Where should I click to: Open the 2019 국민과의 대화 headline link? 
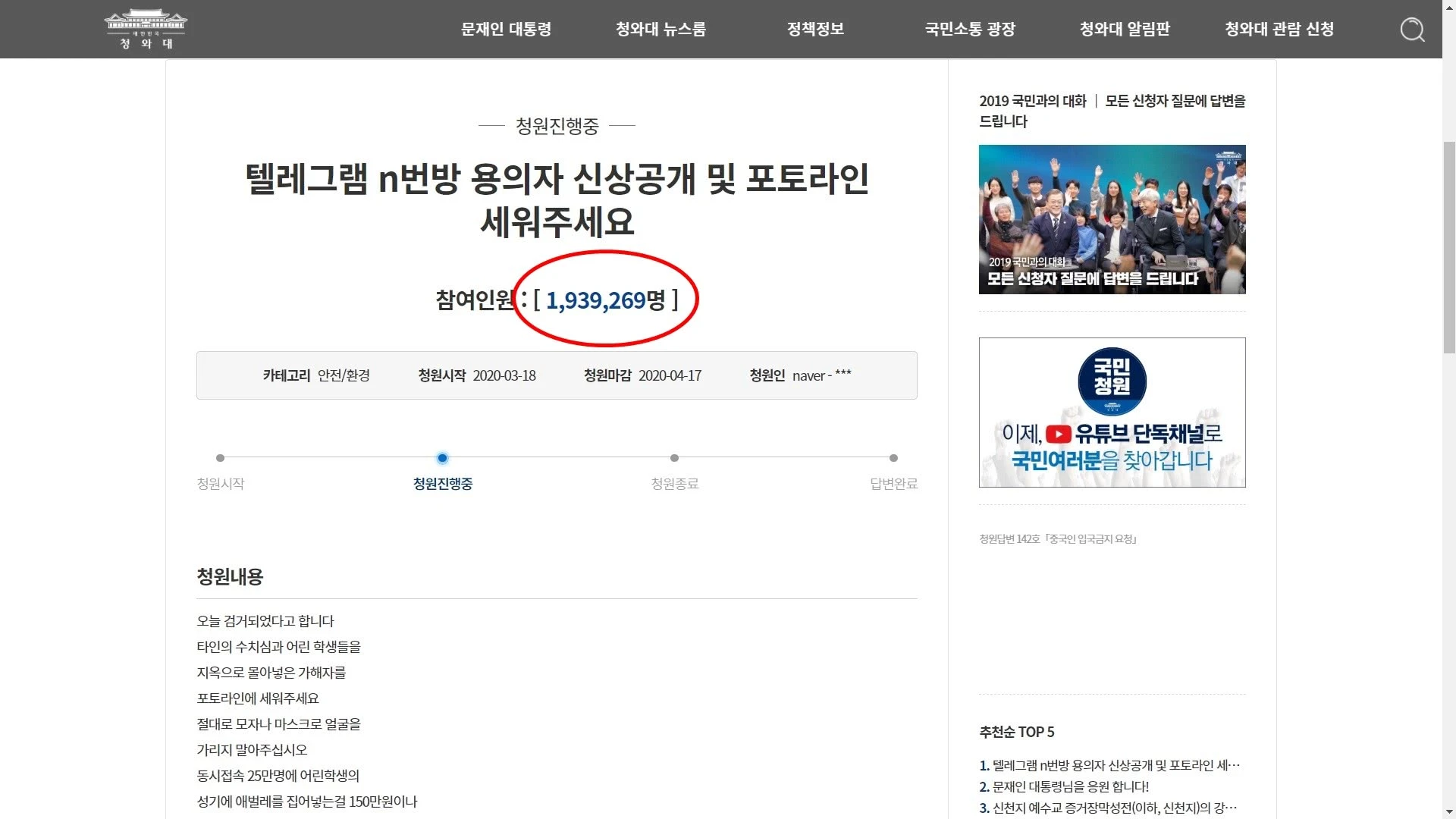pos(1112,111)
